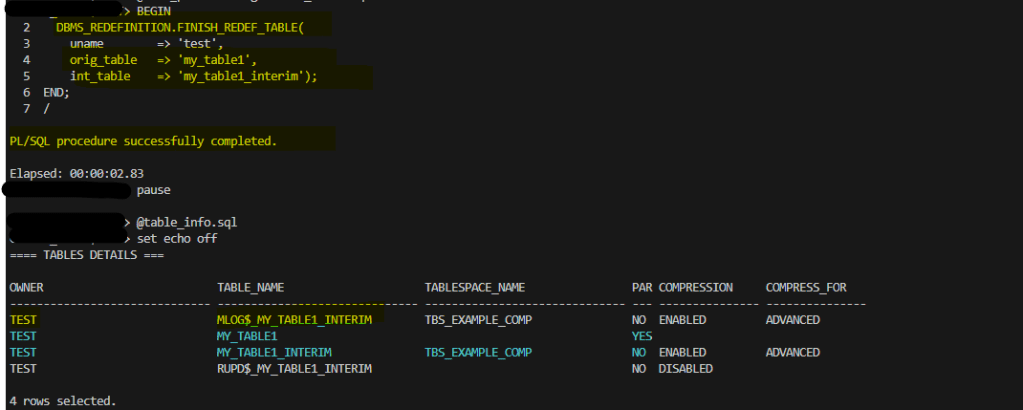Click the OWNER column header
This screenshot has width=1023, height=410.
click(26, 287)
